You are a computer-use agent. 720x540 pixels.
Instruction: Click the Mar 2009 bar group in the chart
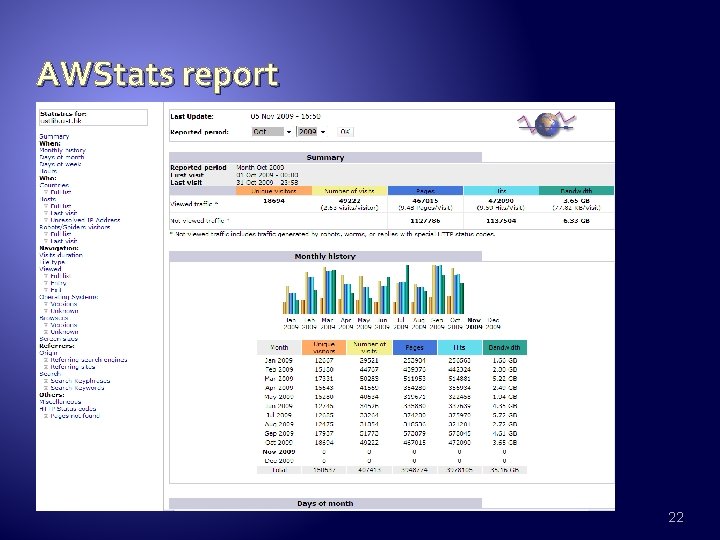coord(328,291)
